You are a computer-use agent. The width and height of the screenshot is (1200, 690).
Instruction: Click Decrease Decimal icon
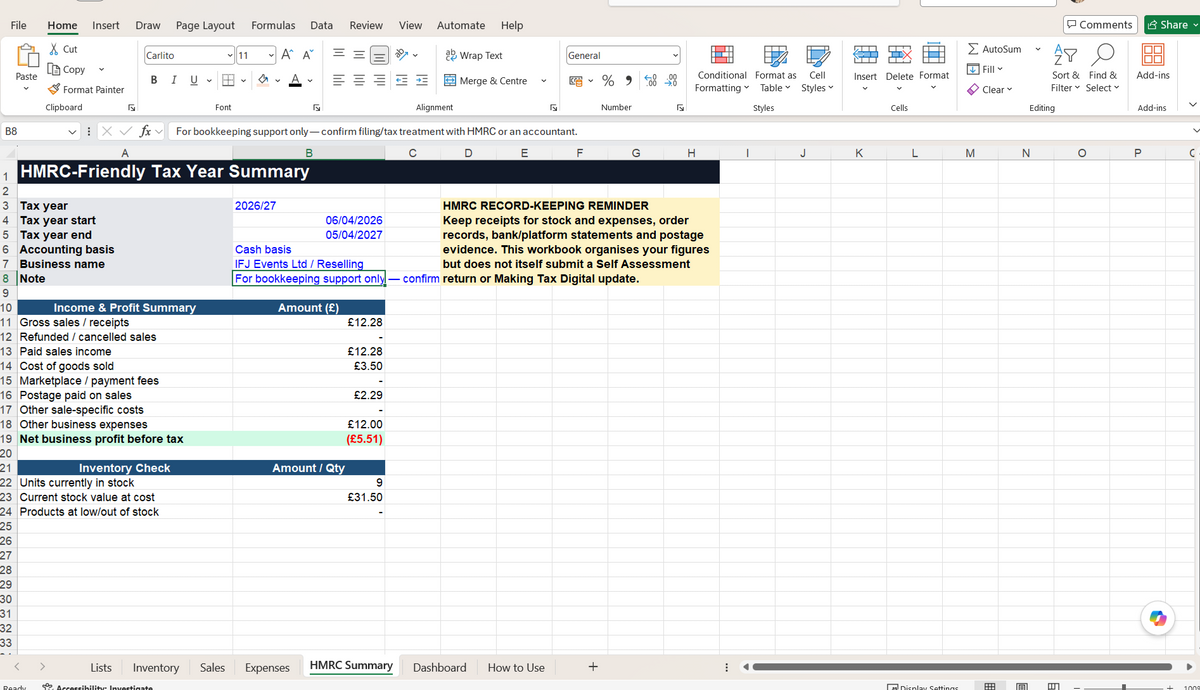coord(671,81)
